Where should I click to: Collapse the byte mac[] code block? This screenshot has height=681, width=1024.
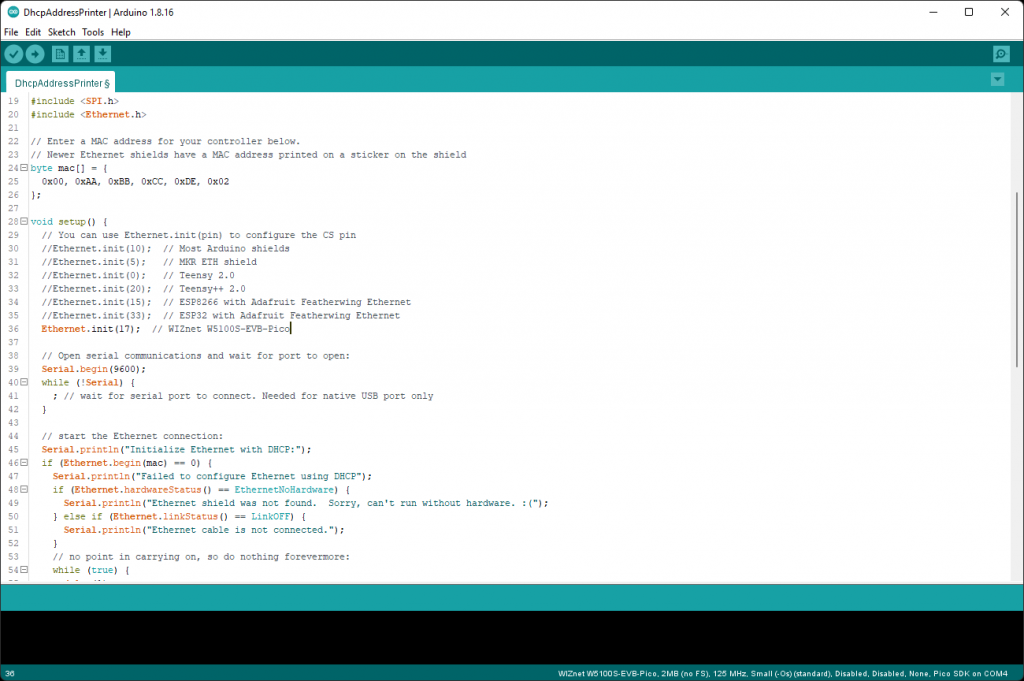coord(24,168)
